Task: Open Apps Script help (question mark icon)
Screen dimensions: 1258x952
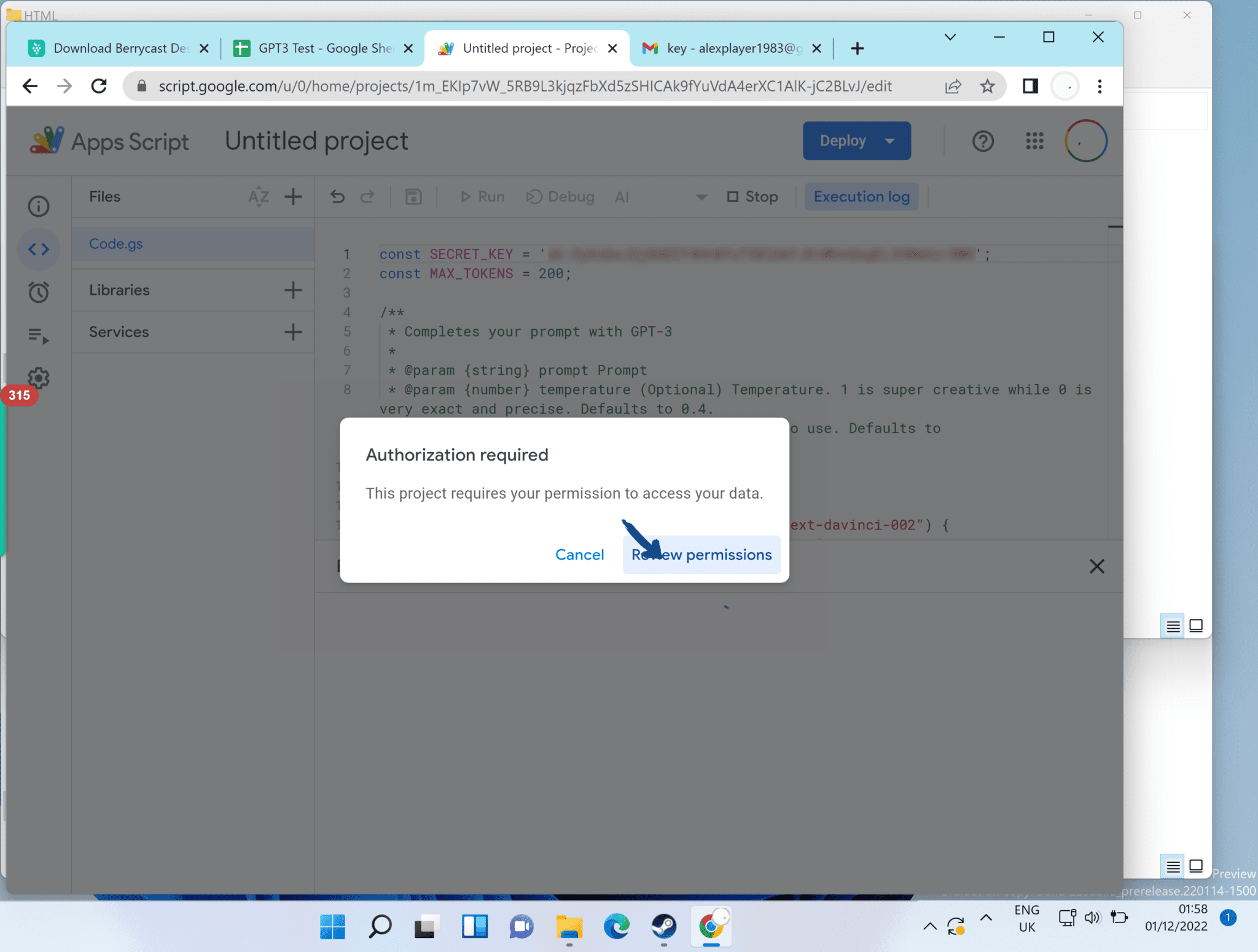Action: click(982, 141)
